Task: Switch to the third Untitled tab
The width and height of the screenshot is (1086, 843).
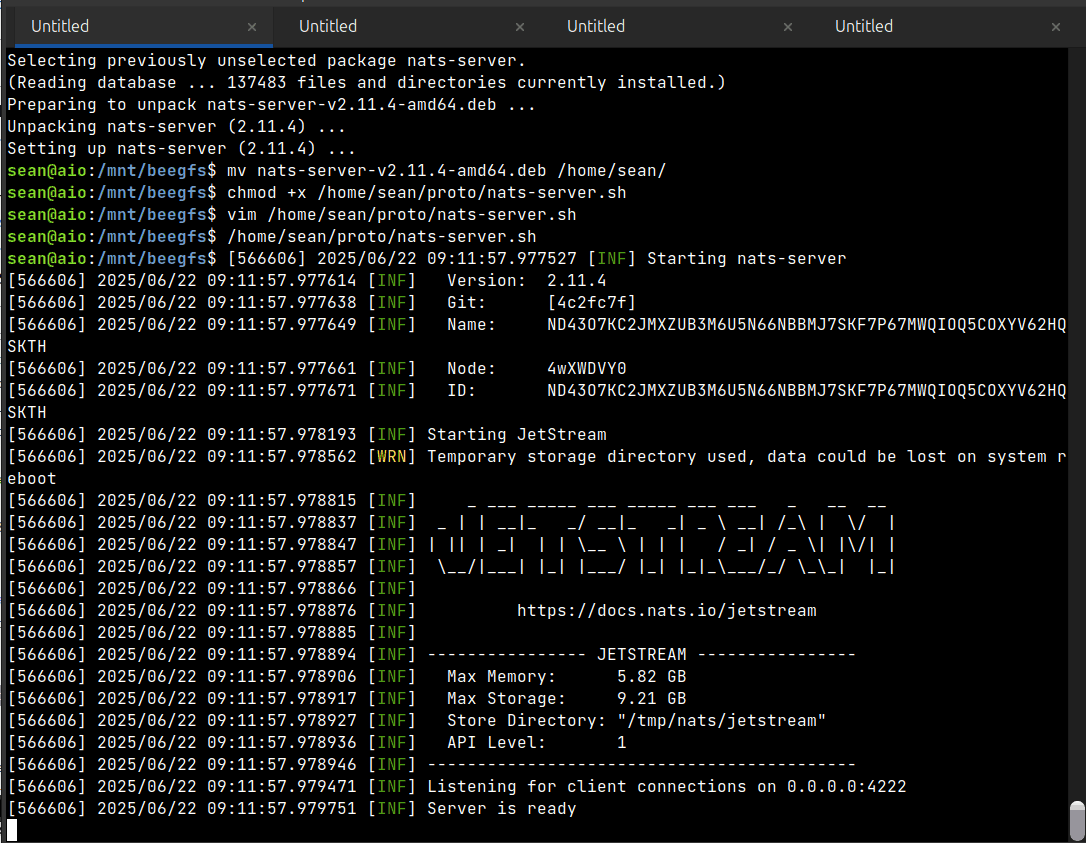Action: (675, 26)
